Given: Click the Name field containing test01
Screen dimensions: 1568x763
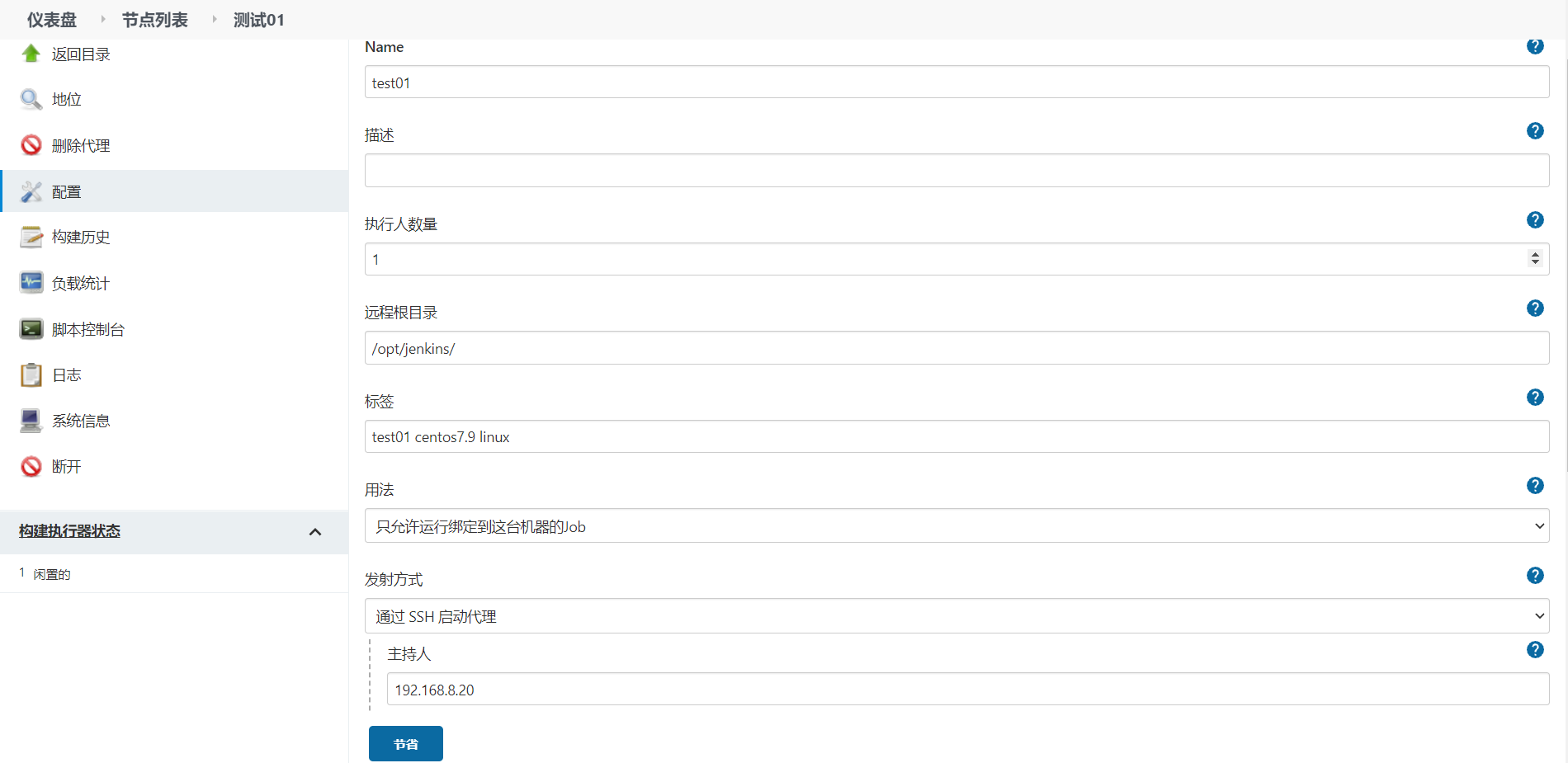Looking at the screenshot, I should [x=956, y=82].
